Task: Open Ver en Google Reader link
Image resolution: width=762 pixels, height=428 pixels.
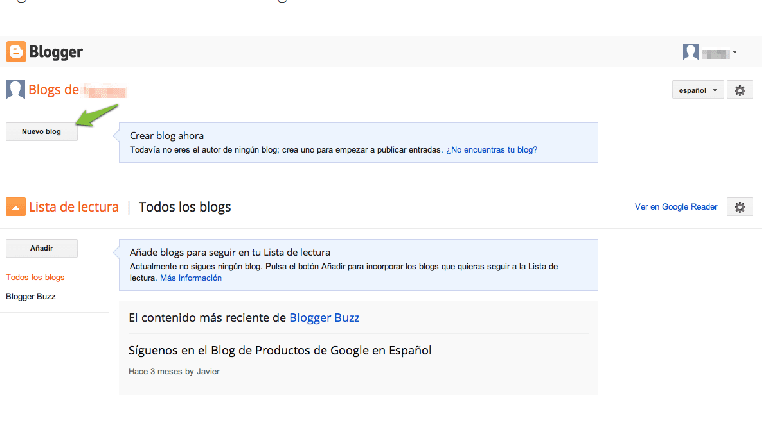Action: [x=676, y=207]
